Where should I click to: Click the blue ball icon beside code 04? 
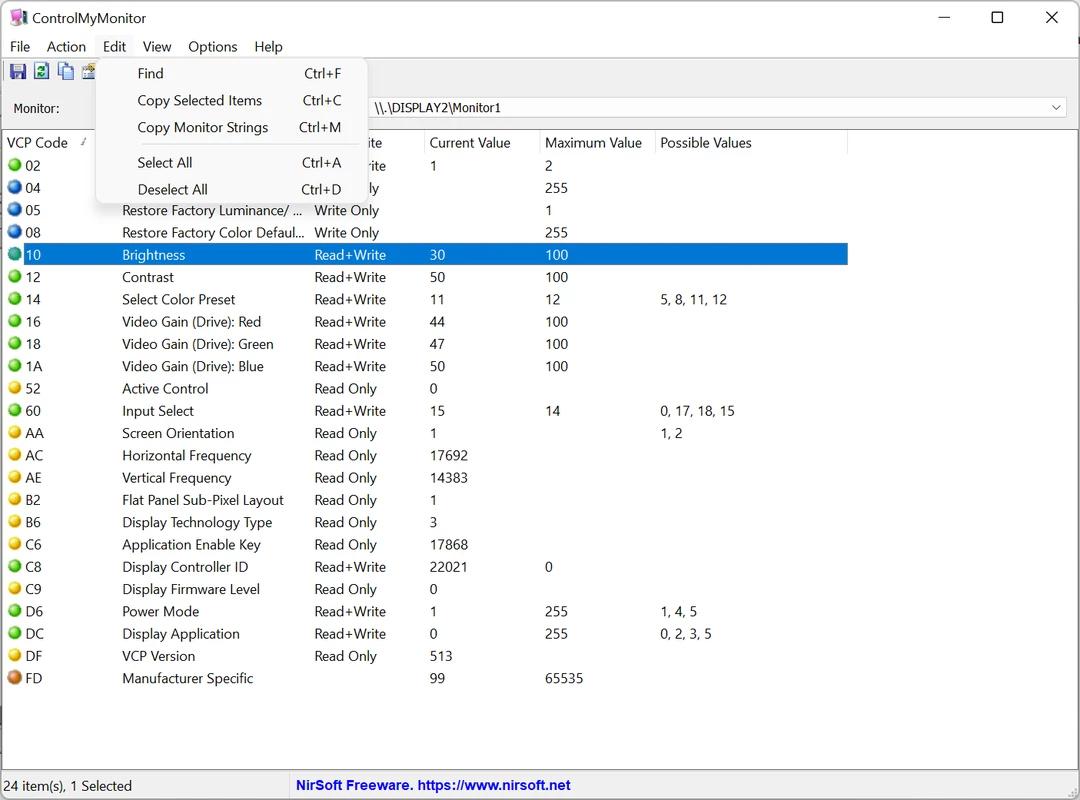(14, 187)
